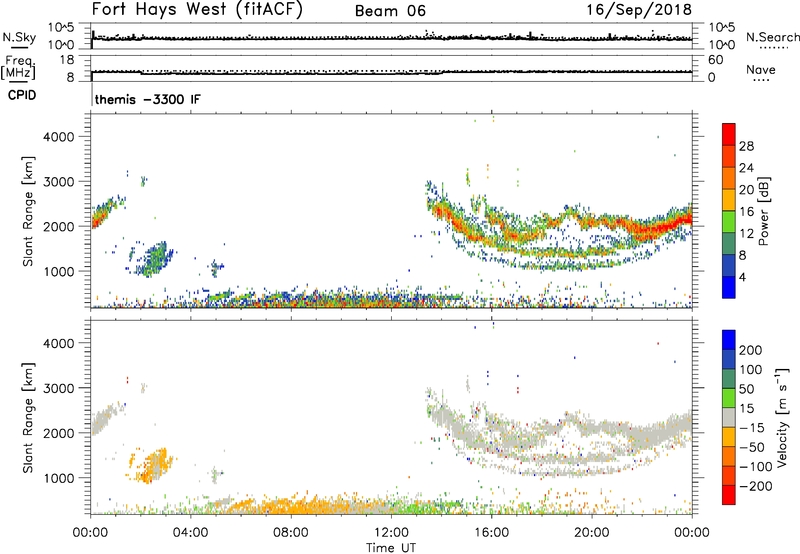This screenshot has height=554, width=800.
Task: Click the 'Time UT' axis title
Action: pos(391,547)
